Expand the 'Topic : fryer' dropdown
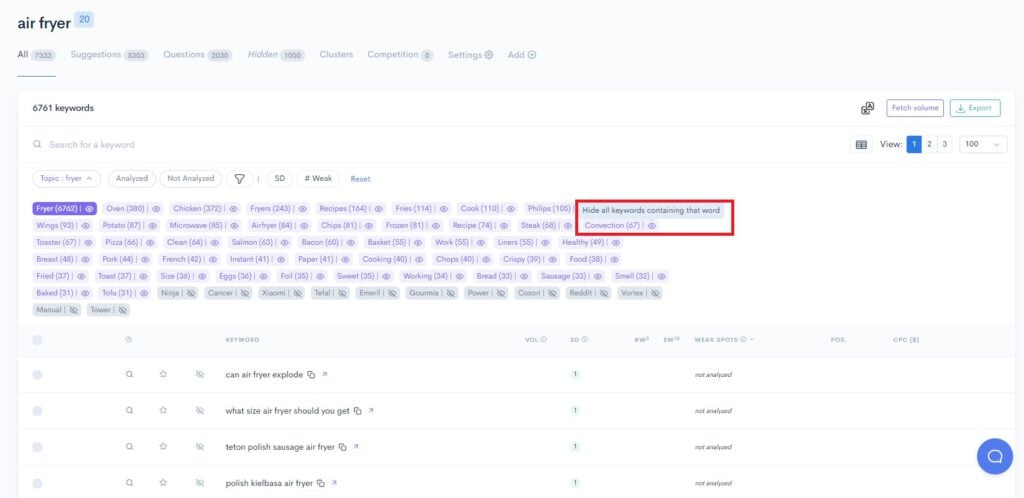Image resolution: width=1024 pixels, height=498 pixels. coord(66,179)
